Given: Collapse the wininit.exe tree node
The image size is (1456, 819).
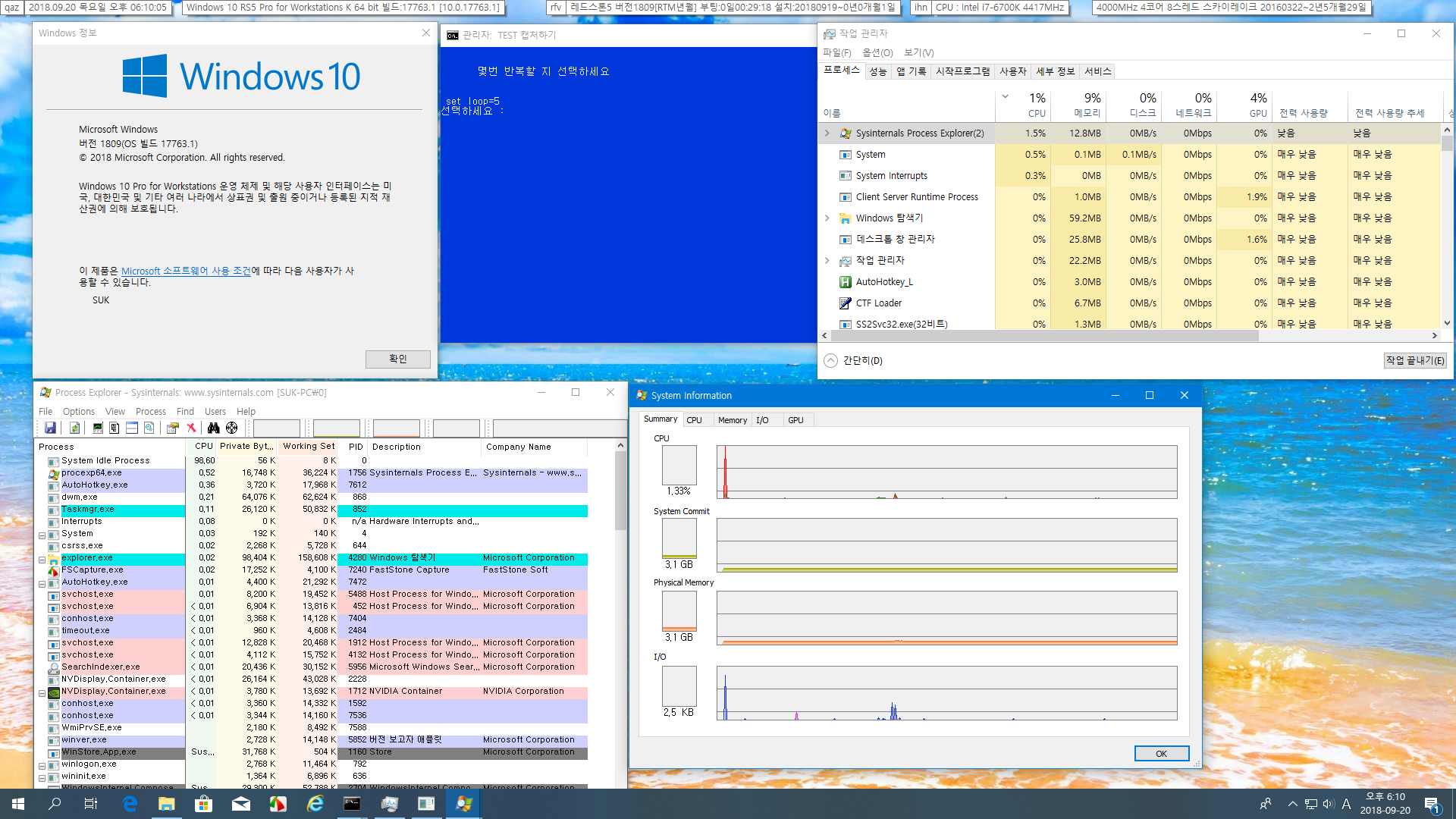Looking at the screenshot, I should pyautogui.click(x=42, y=777).
